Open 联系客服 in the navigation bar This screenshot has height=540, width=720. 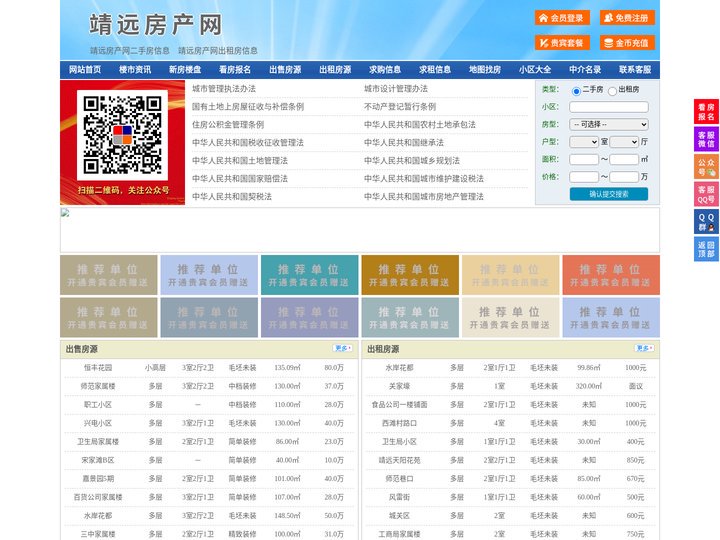tap(635, 70)
